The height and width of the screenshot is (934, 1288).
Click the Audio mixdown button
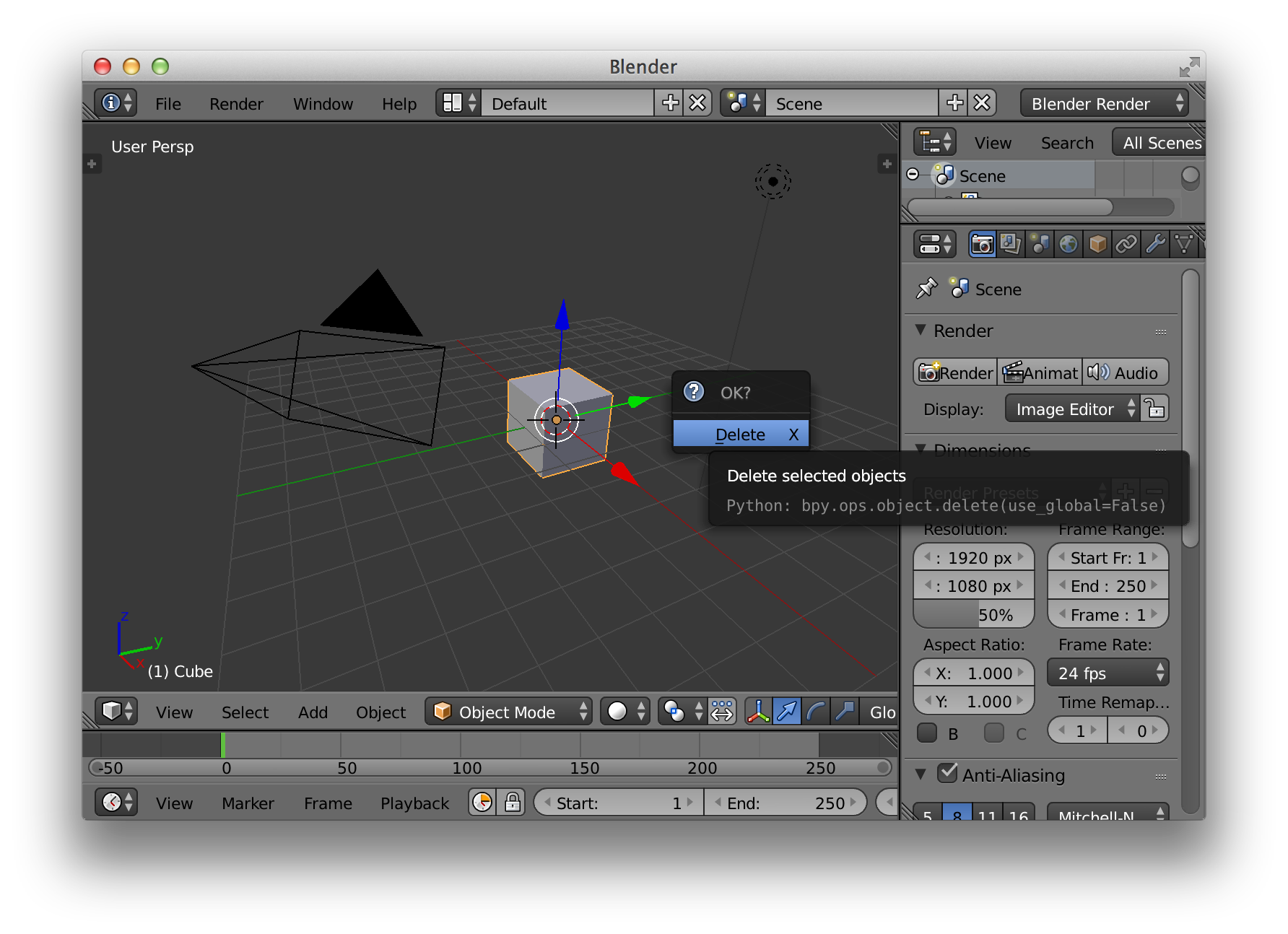(x=1126, y=372)
